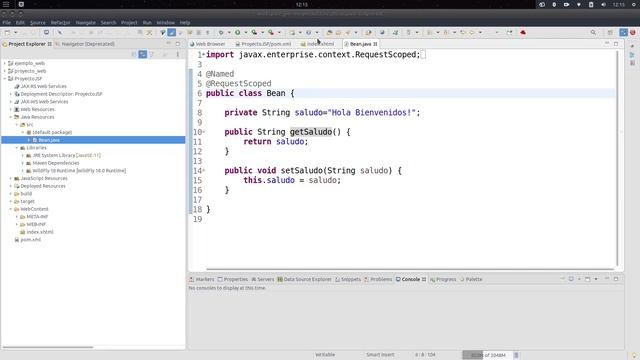Click the Open Perspective icon

[x=610, y=32]
